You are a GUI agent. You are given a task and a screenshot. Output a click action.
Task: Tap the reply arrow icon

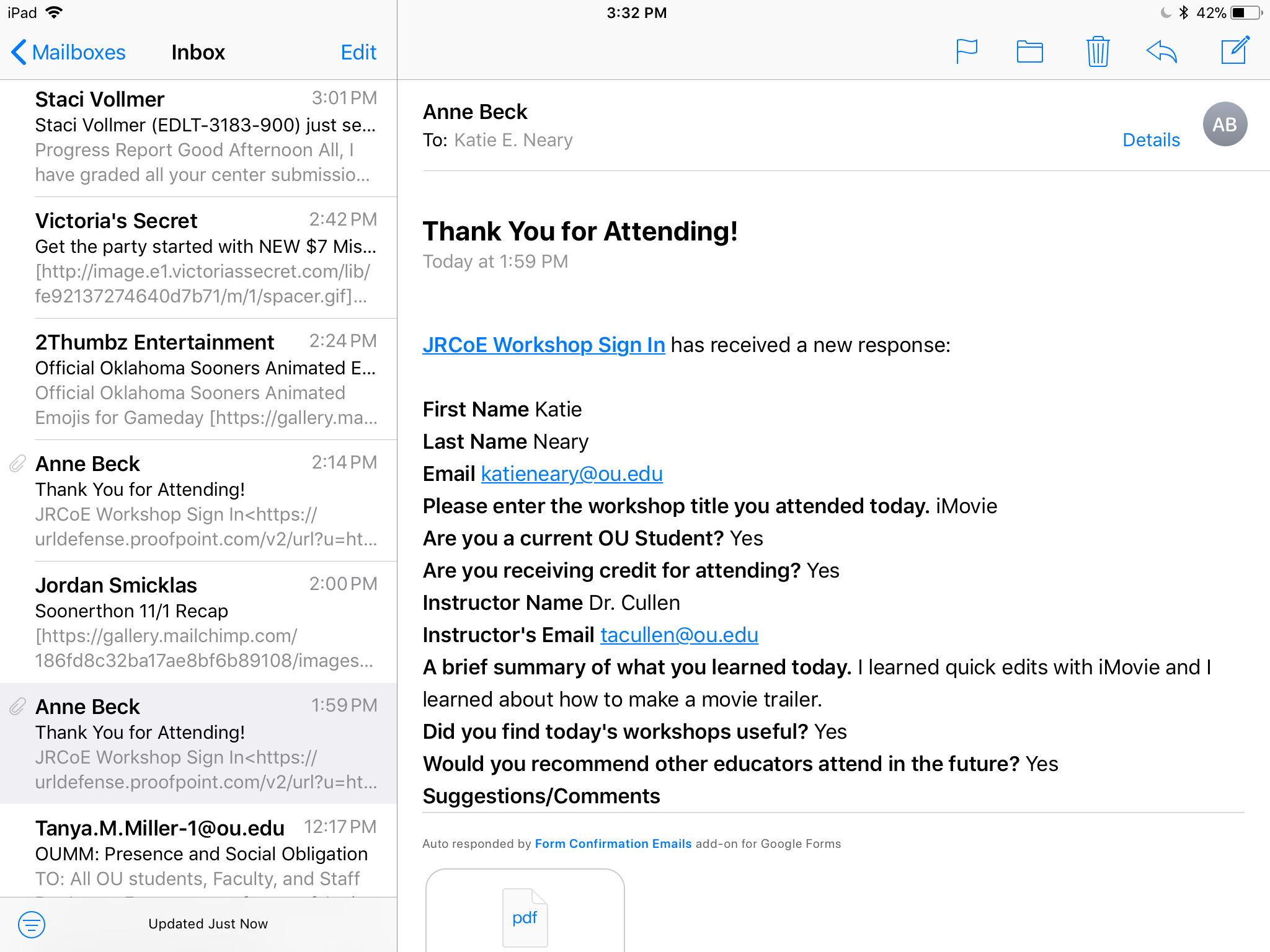1161,51
